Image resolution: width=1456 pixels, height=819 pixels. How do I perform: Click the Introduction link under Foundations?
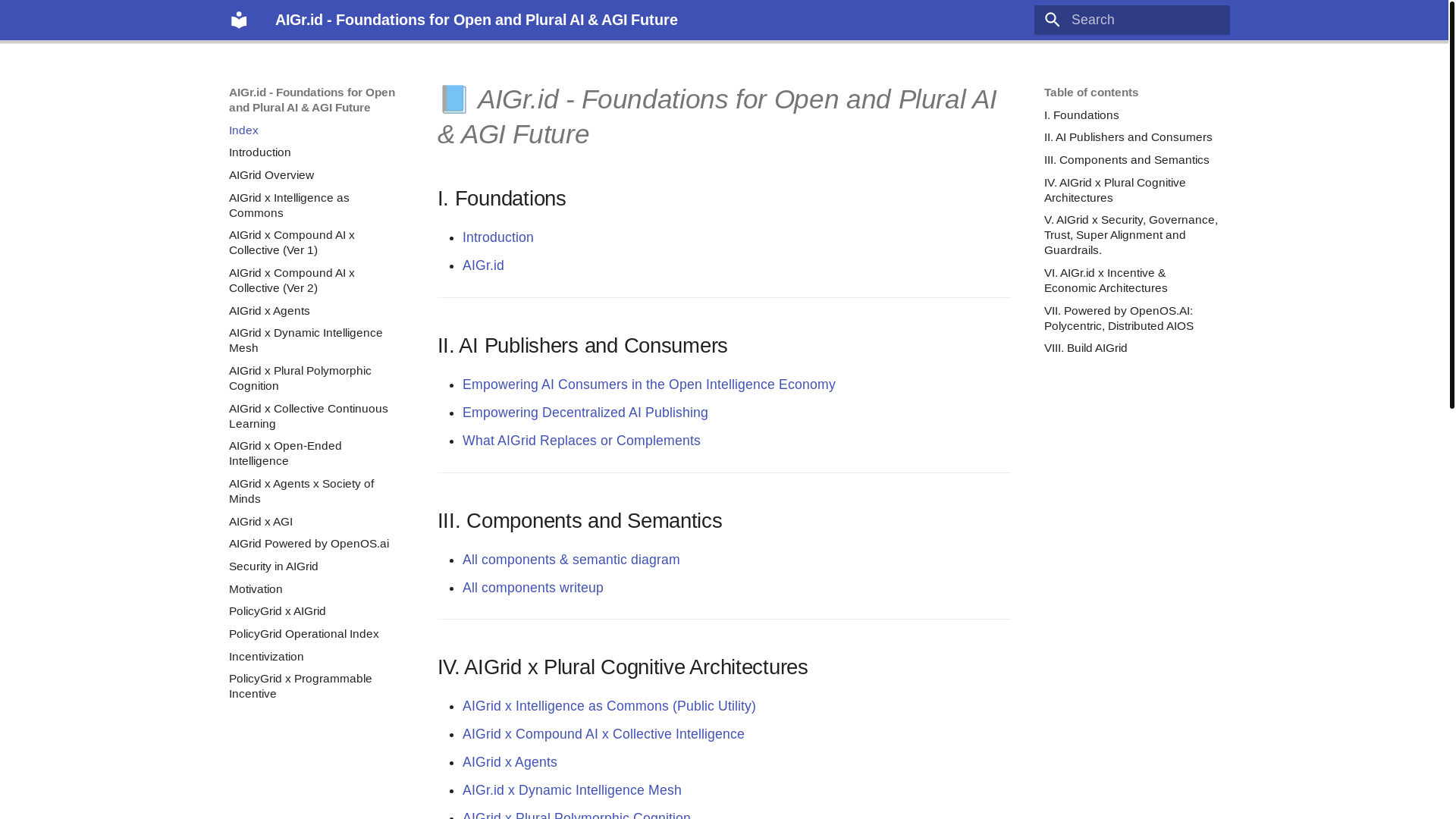point(498,237)
